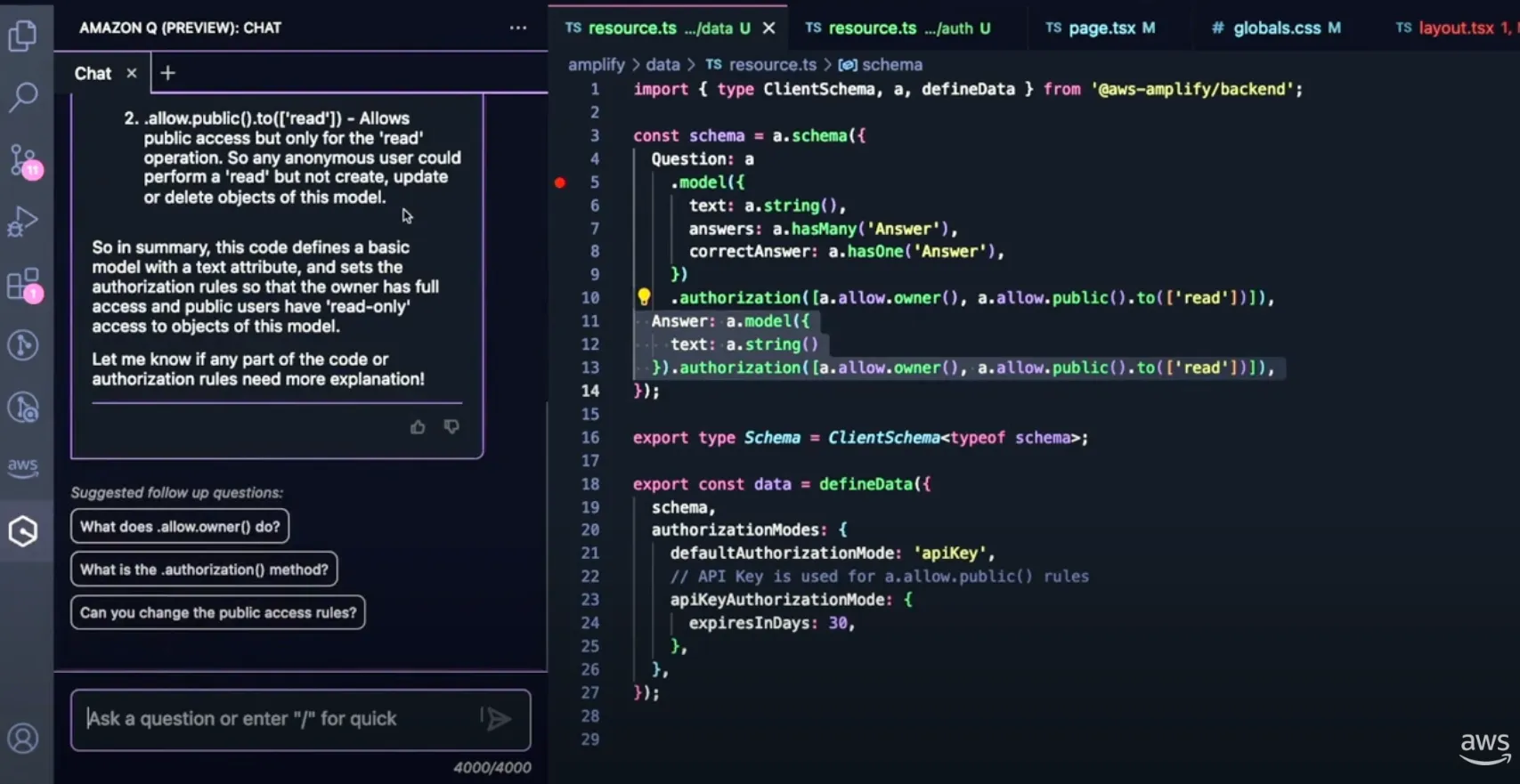Open the circled git branch view icon

pos(23,344)
